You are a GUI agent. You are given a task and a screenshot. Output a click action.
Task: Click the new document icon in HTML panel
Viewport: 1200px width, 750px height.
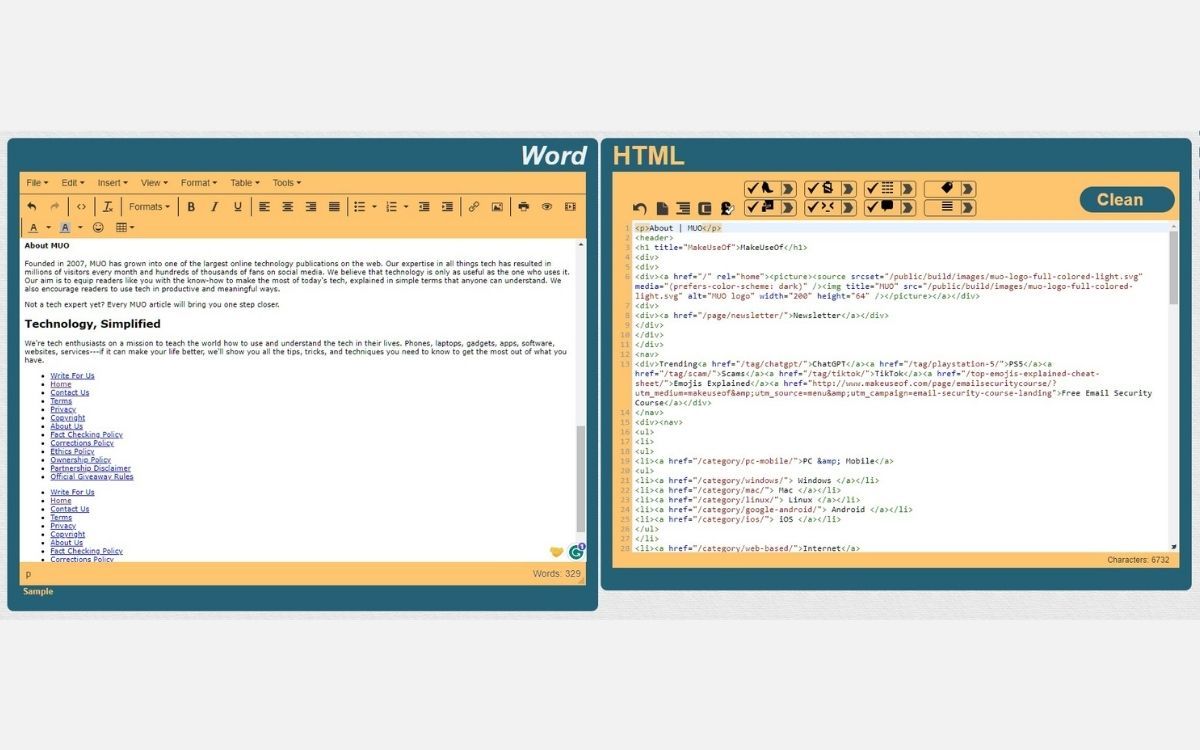pos(662,209)
